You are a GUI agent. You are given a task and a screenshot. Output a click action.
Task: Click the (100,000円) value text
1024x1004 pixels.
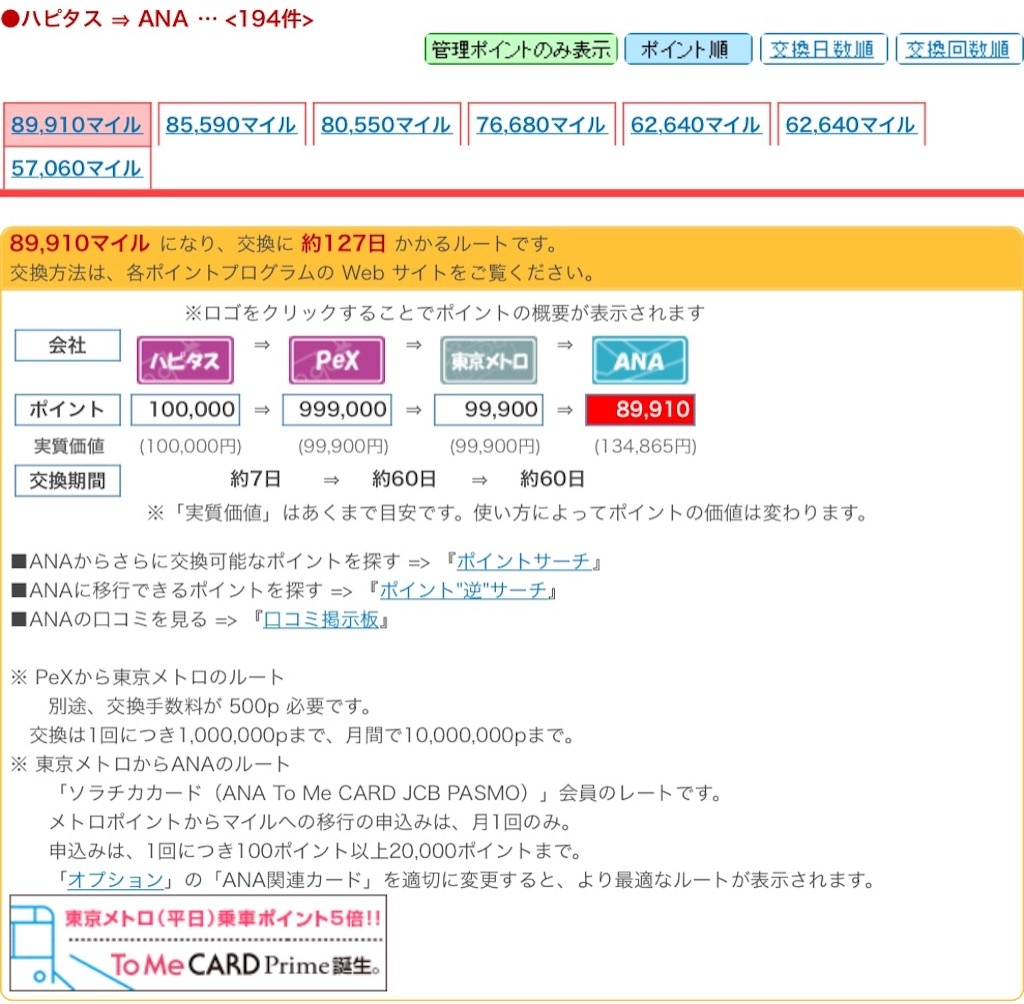click(x=190, y=446)
